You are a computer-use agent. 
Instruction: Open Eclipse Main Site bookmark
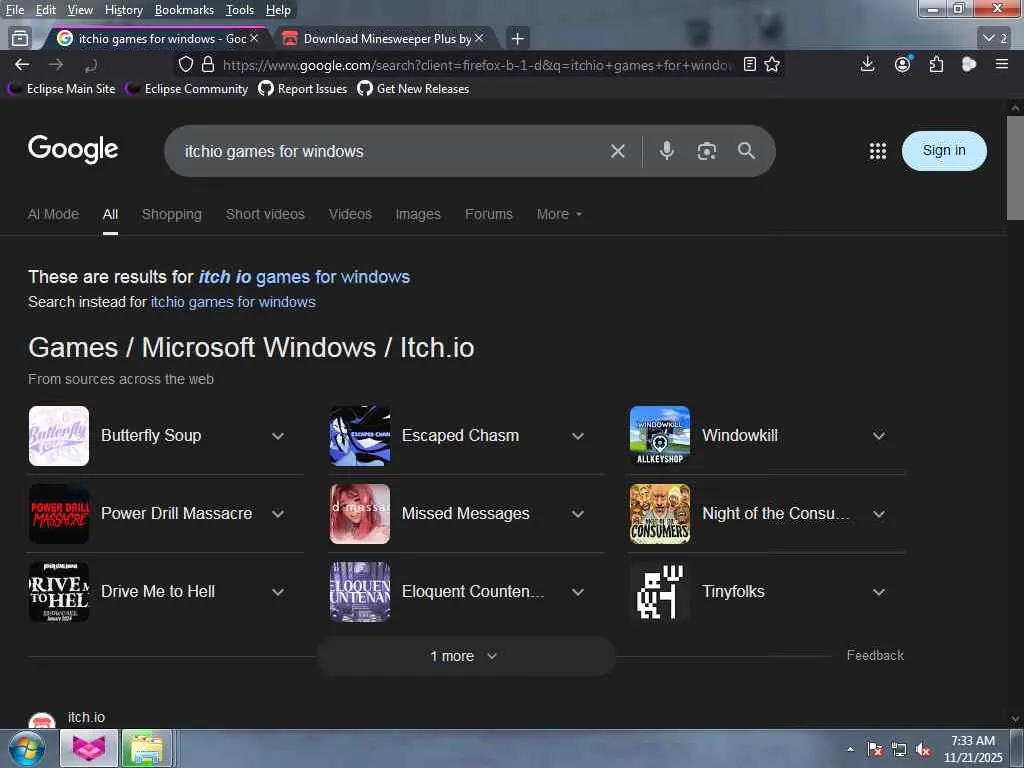click(62, 89)
